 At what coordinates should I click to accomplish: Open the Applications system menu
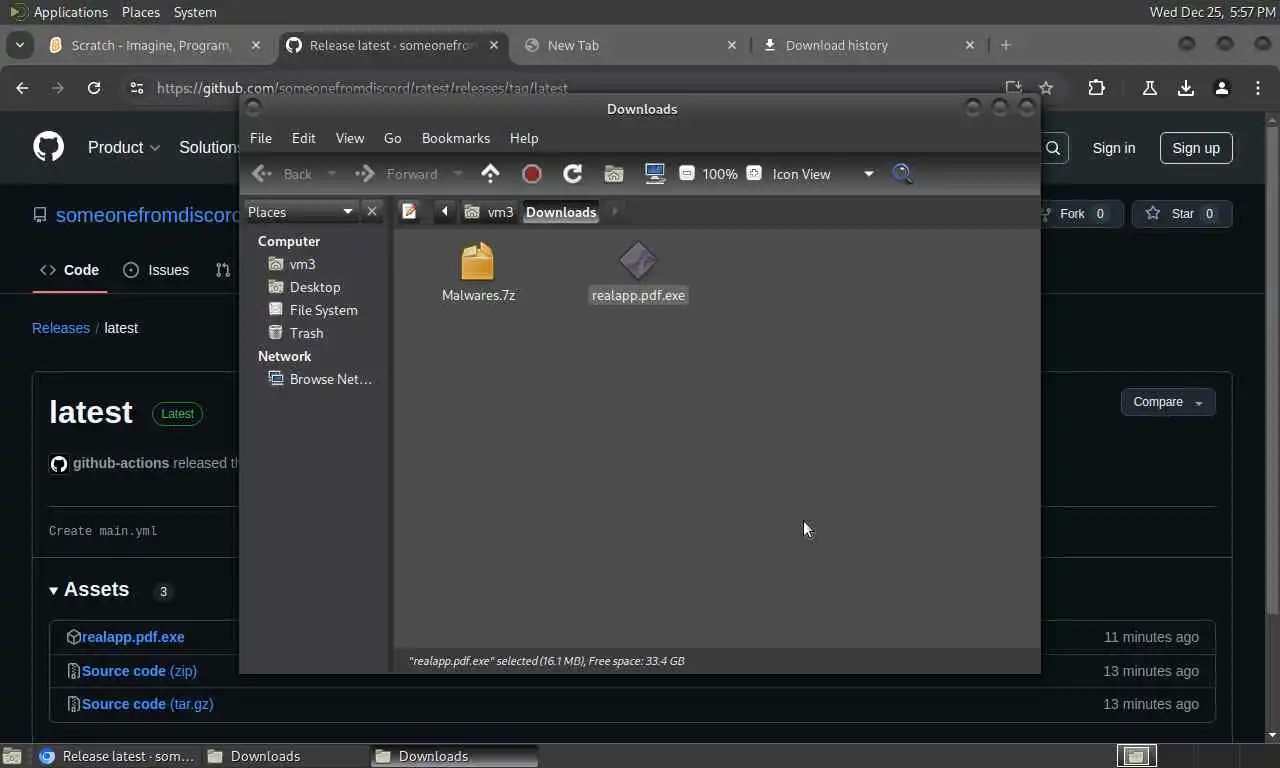point(60,12)
